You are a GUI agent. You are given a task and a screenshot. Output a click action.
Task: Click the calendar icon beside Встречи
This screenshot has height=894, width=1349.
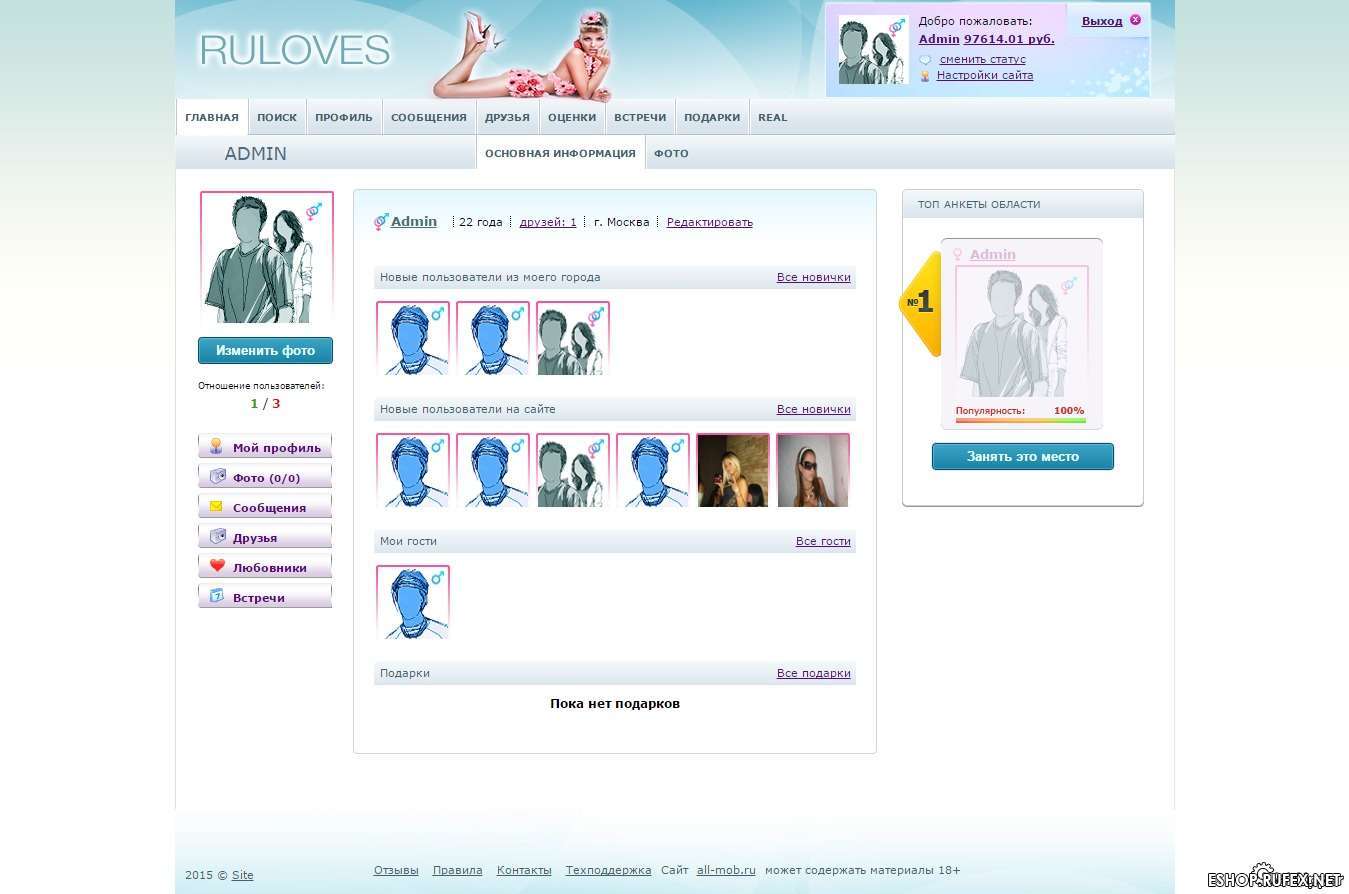[217, 596]
